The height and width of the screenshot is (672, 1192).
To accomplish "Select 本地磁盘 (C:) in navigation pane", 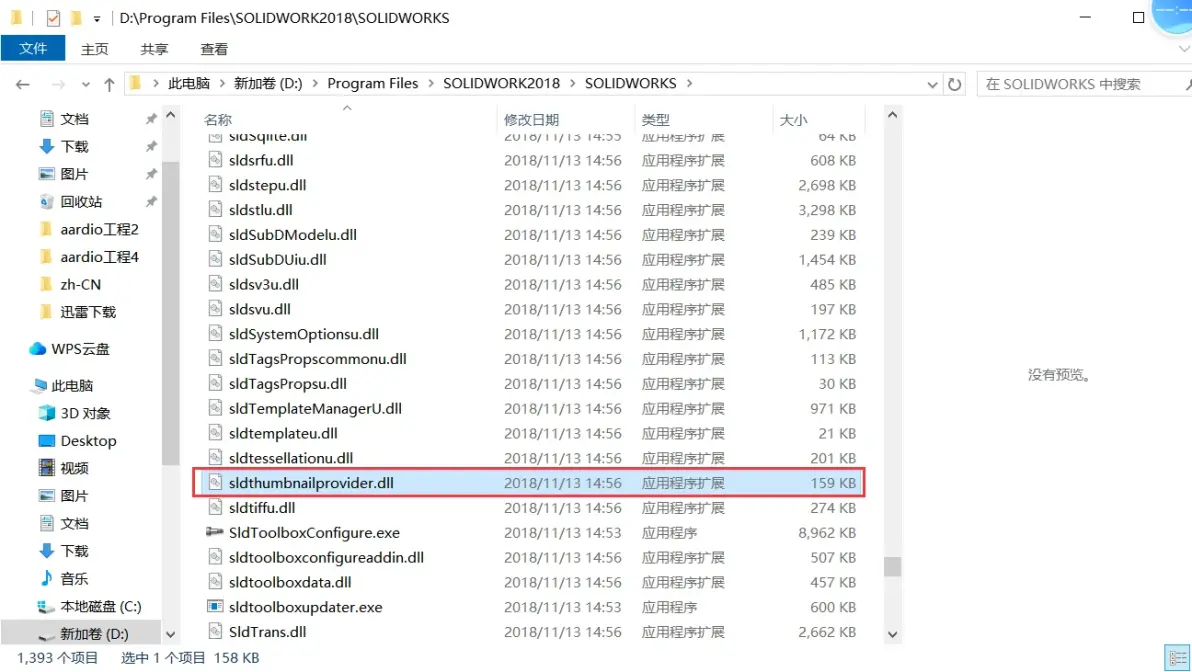I will tap(100, 607).
